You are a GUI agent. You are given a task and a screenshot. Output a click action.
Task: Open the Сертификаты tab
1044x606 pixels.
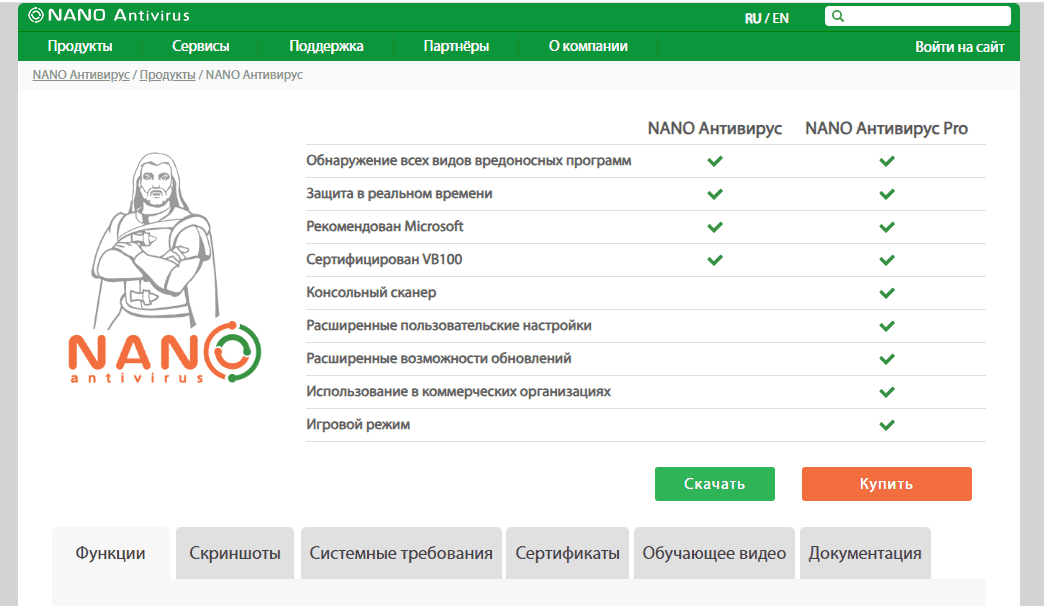(x=567, y=553)
